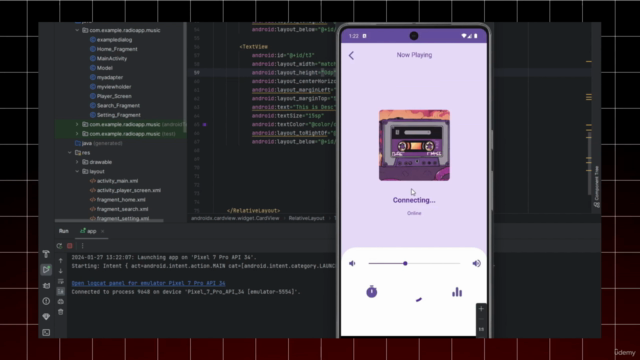The height and width of the screenshot is (360, 640).
Task: Click the up arrow in Run console
Action: pyautogui.click(x=61, y=260)
